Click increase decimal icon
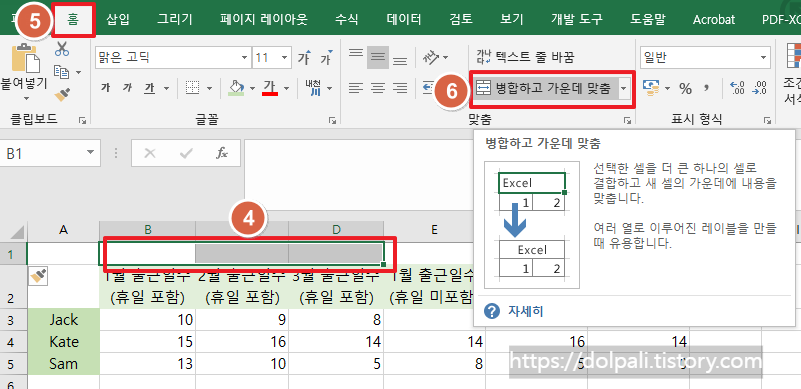801x389 pixels. coord(738,88)
